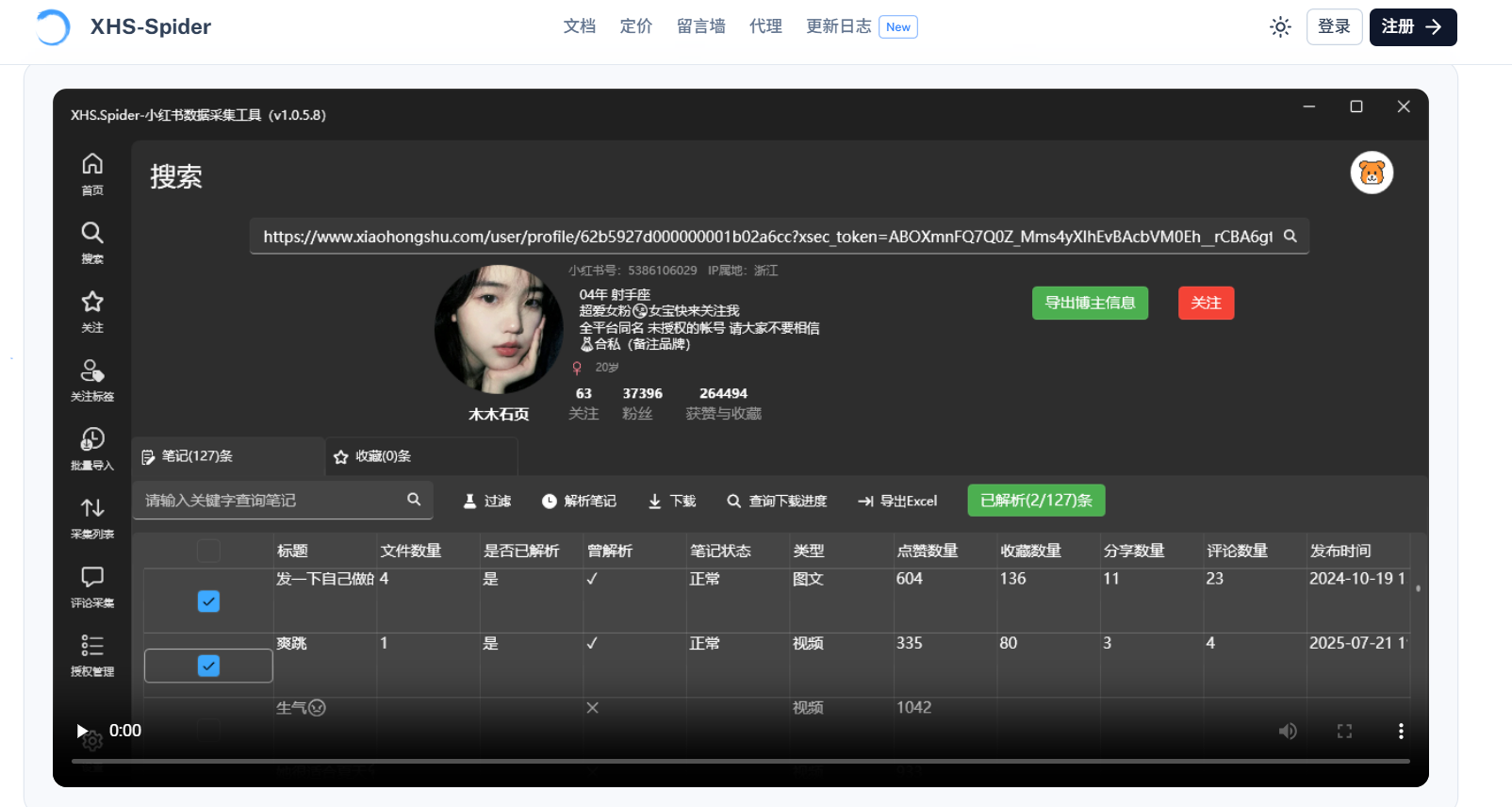
Task: Open 授权管理 in the sidebar
Action: click(92, 656)
